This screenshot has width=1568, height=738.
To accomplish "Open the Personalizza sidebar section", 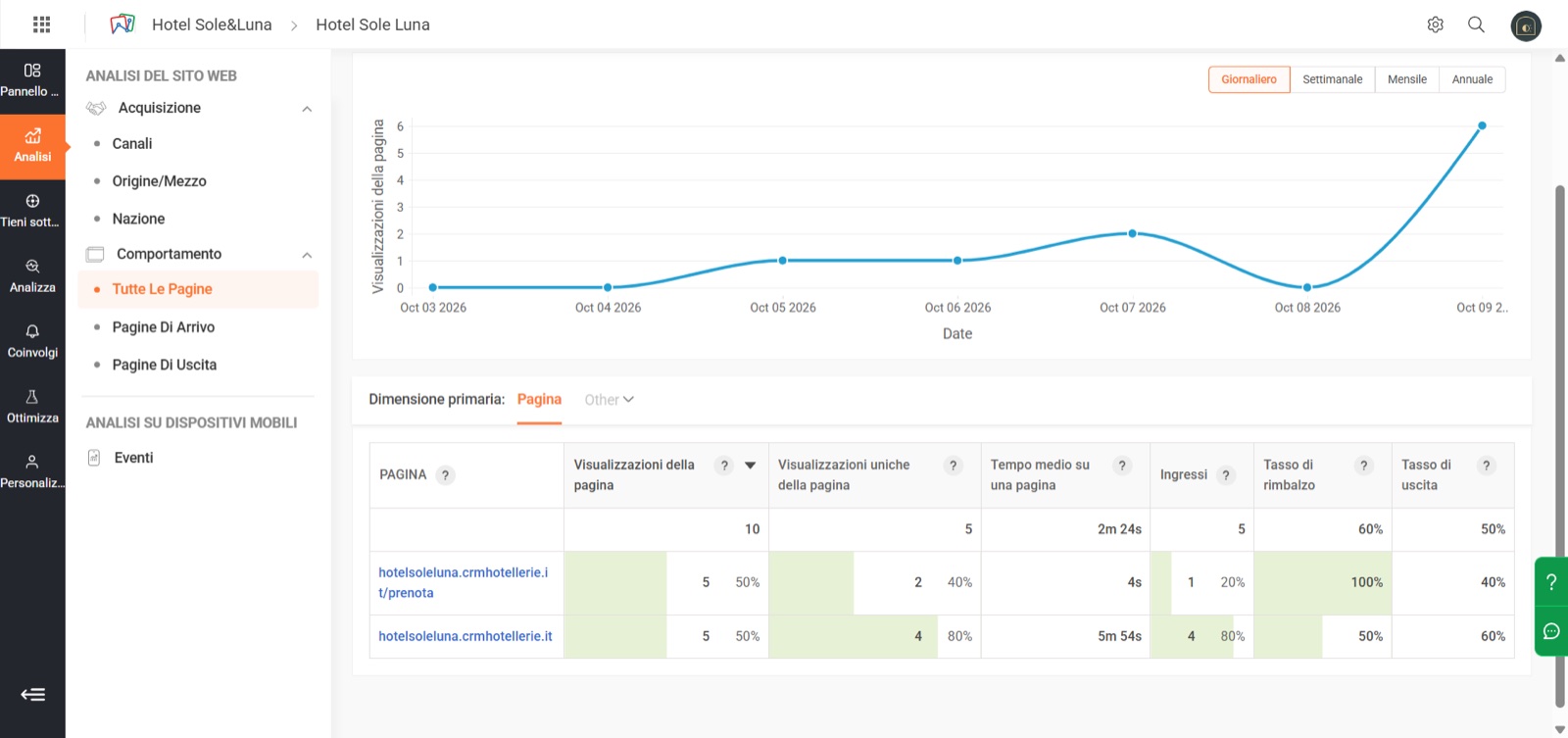I will pos(32,472).
